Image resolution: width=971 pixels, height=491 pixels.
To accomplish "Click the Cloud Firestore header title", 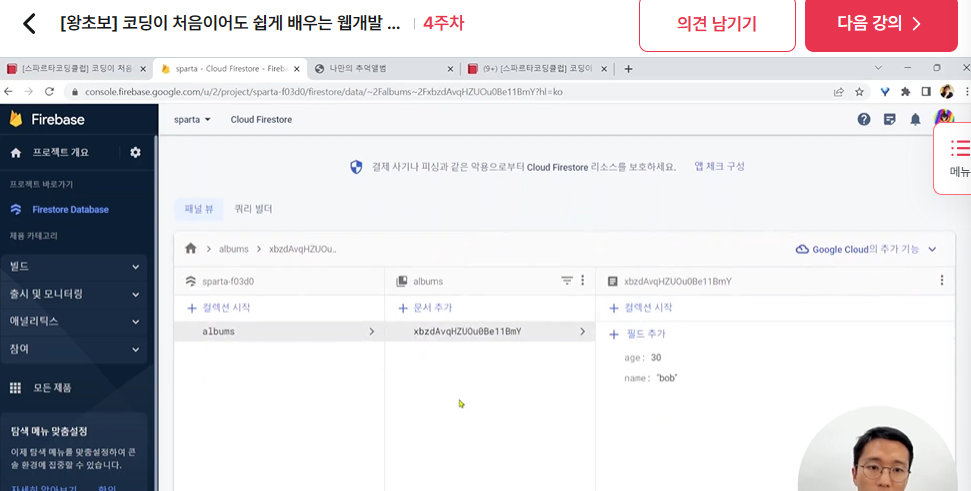I will pos(261,119).
